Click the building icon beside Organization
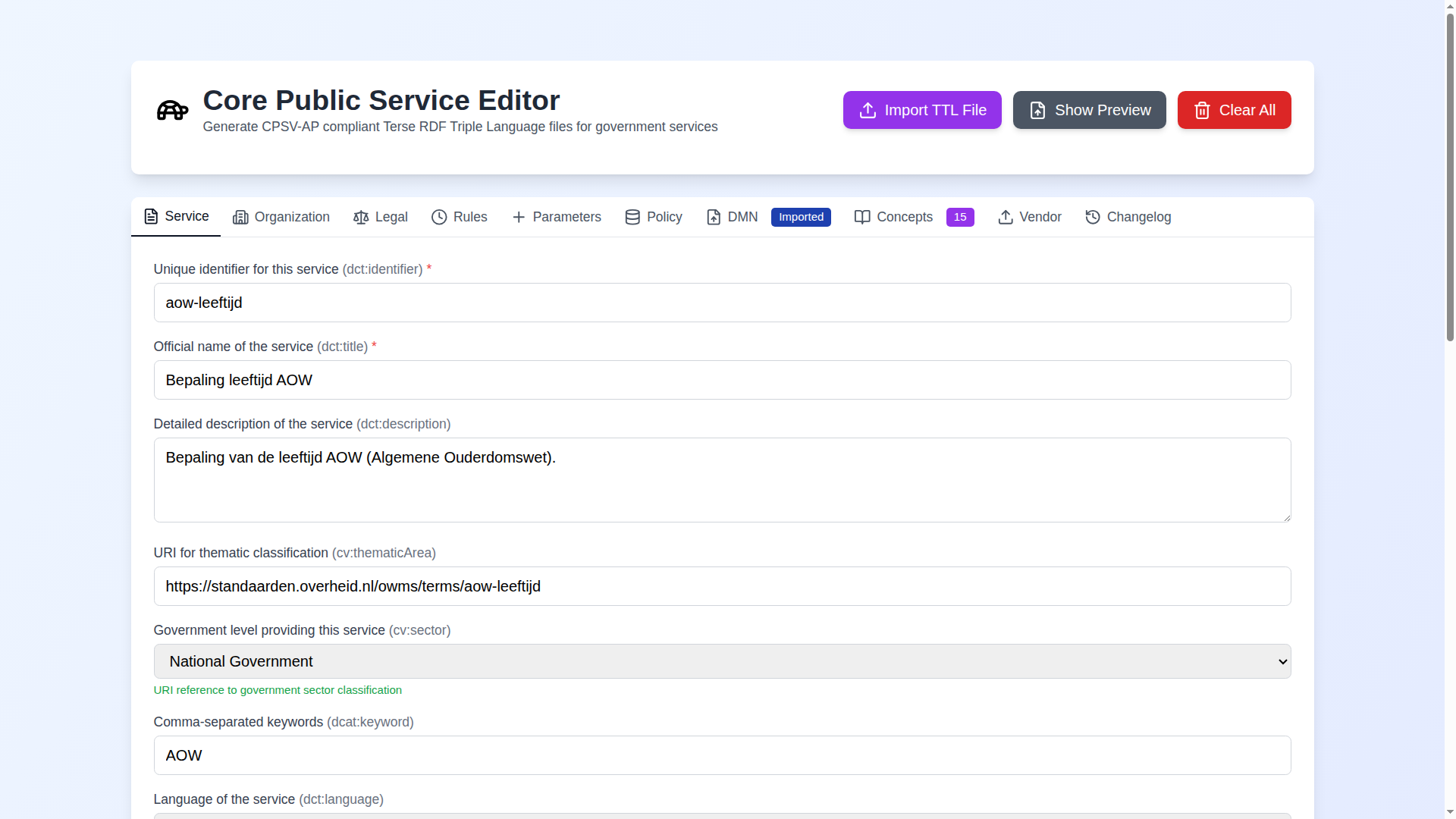The width and height of the screenshot is (1456, 819). pyautogui.click(x=240, y=217)
